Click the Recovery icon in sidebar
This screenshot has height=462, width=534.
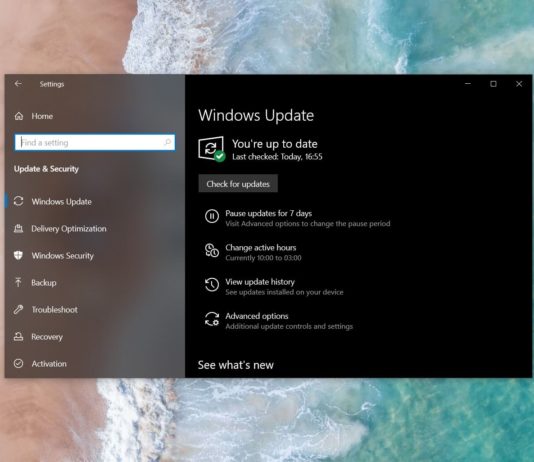pos(18,337)
